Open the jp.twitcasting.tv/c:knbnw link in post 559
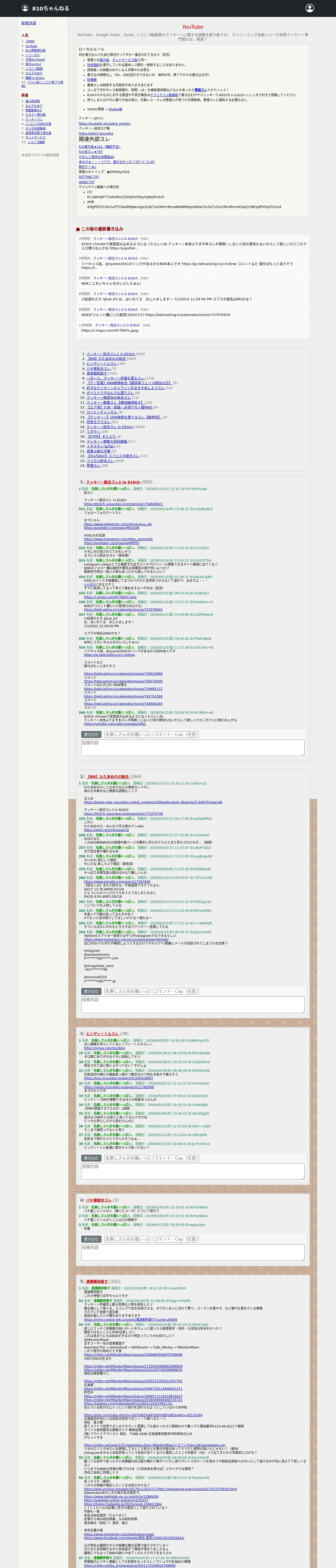Viewport: 336px width, 1568px height. point(109,655)
